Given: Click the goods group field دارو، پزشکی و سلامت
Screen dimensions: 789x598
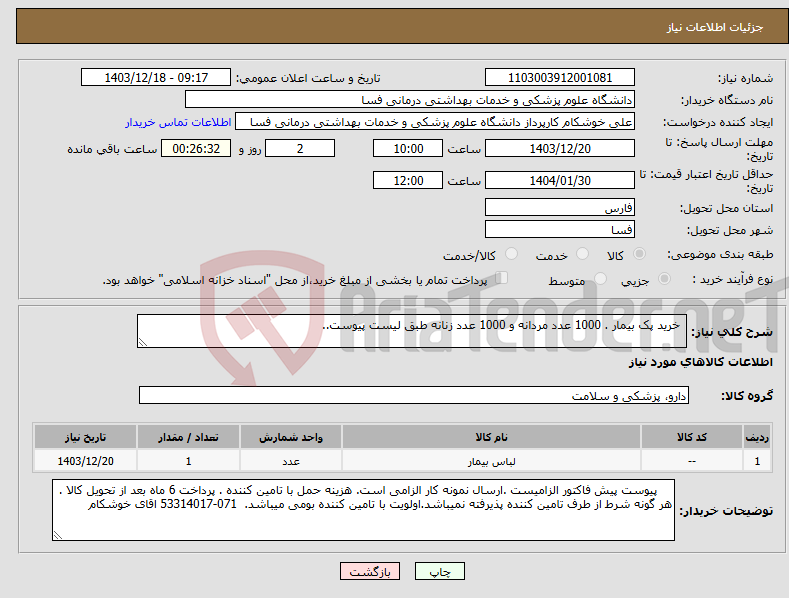Looking at the screenshot, I should 414,395.
